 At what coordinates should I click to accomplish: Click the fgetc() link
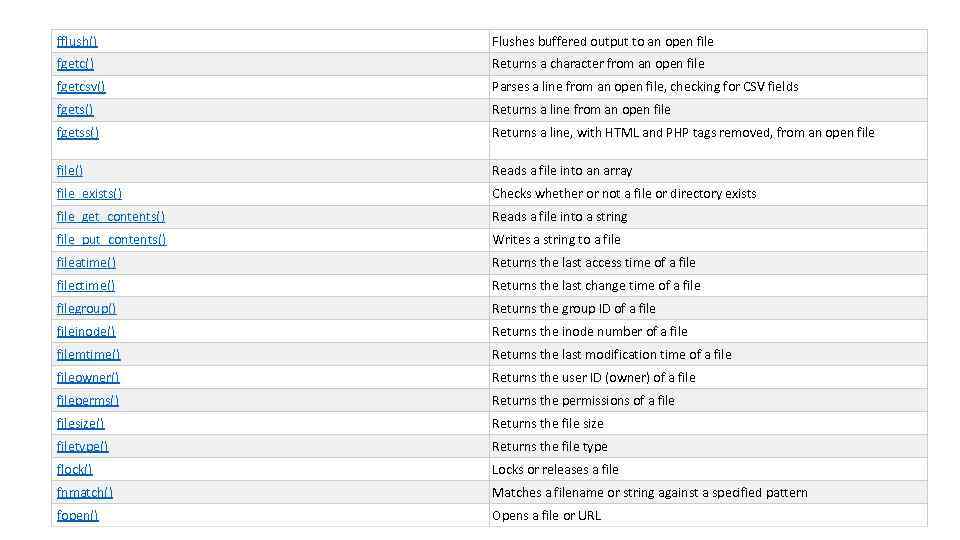[x=75, y=64]
